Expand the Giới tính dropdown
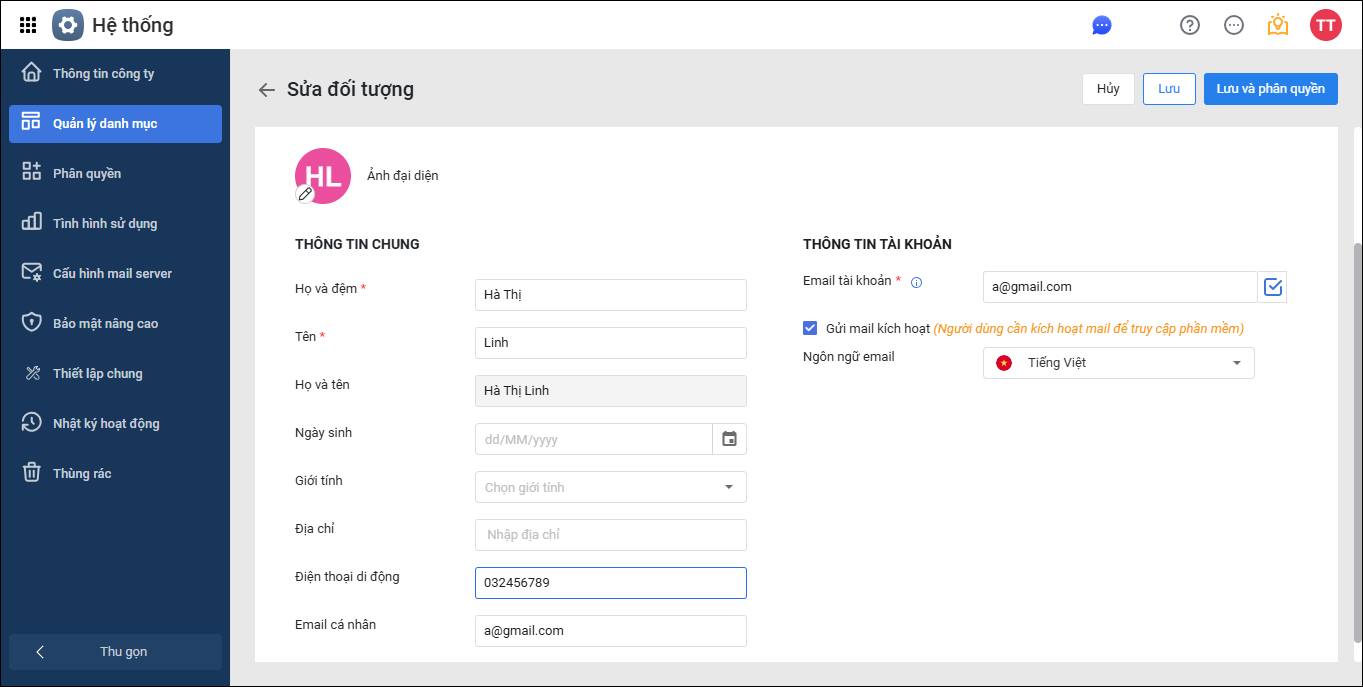The height and width of the screenshot is (687, 1363). [x=610, y=487]
